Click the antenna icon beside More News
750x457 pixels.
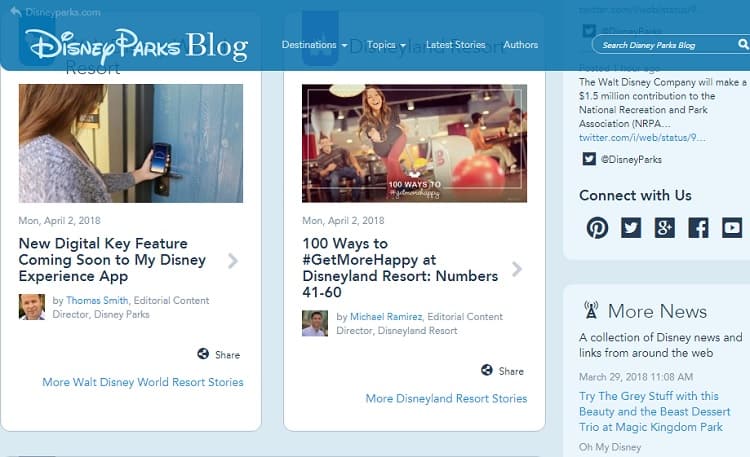pyautogui.click(x=591, y=310)
